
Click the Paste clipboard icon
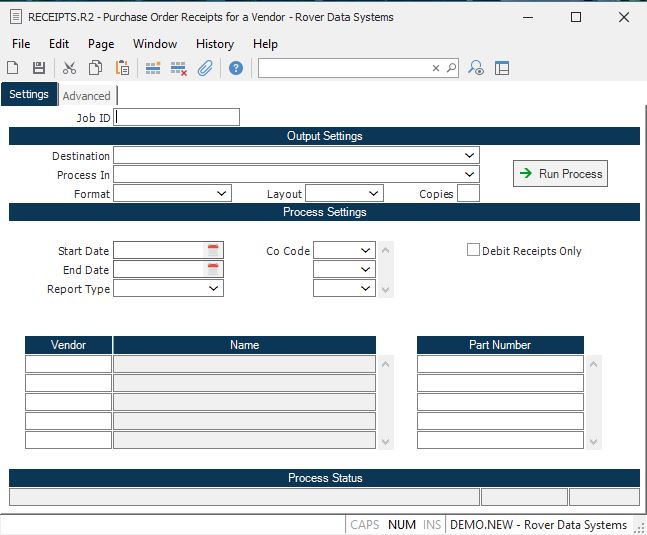[x=122, y=68]
